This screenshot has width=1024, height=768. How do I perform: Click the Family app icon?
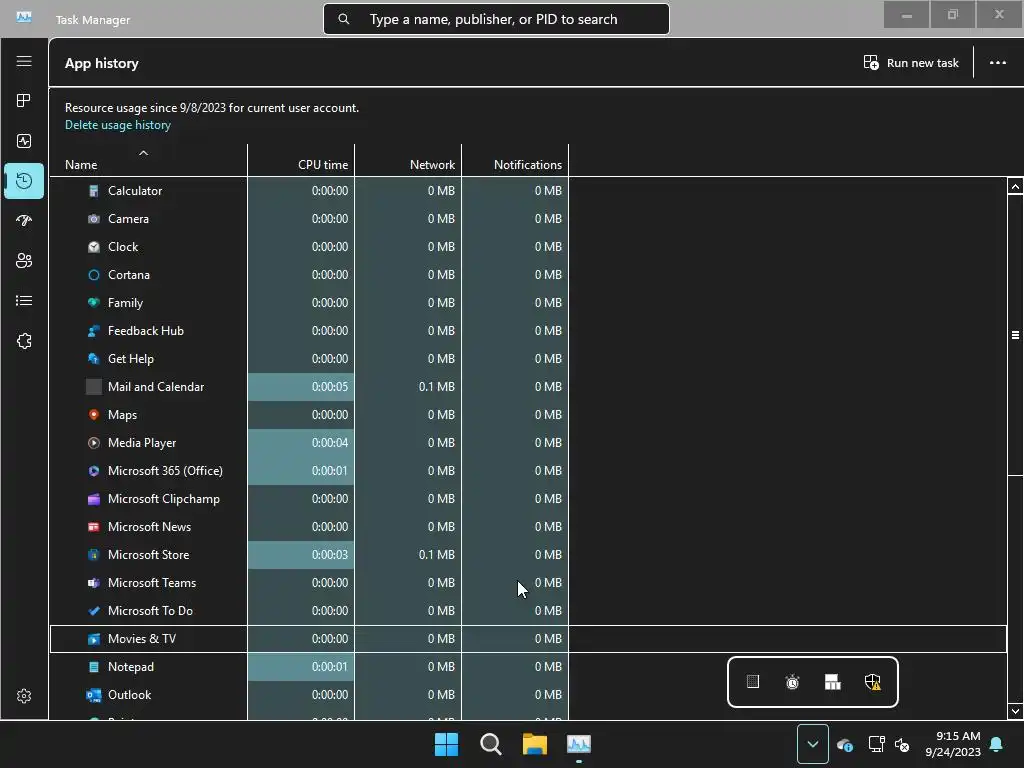[94, 303]
